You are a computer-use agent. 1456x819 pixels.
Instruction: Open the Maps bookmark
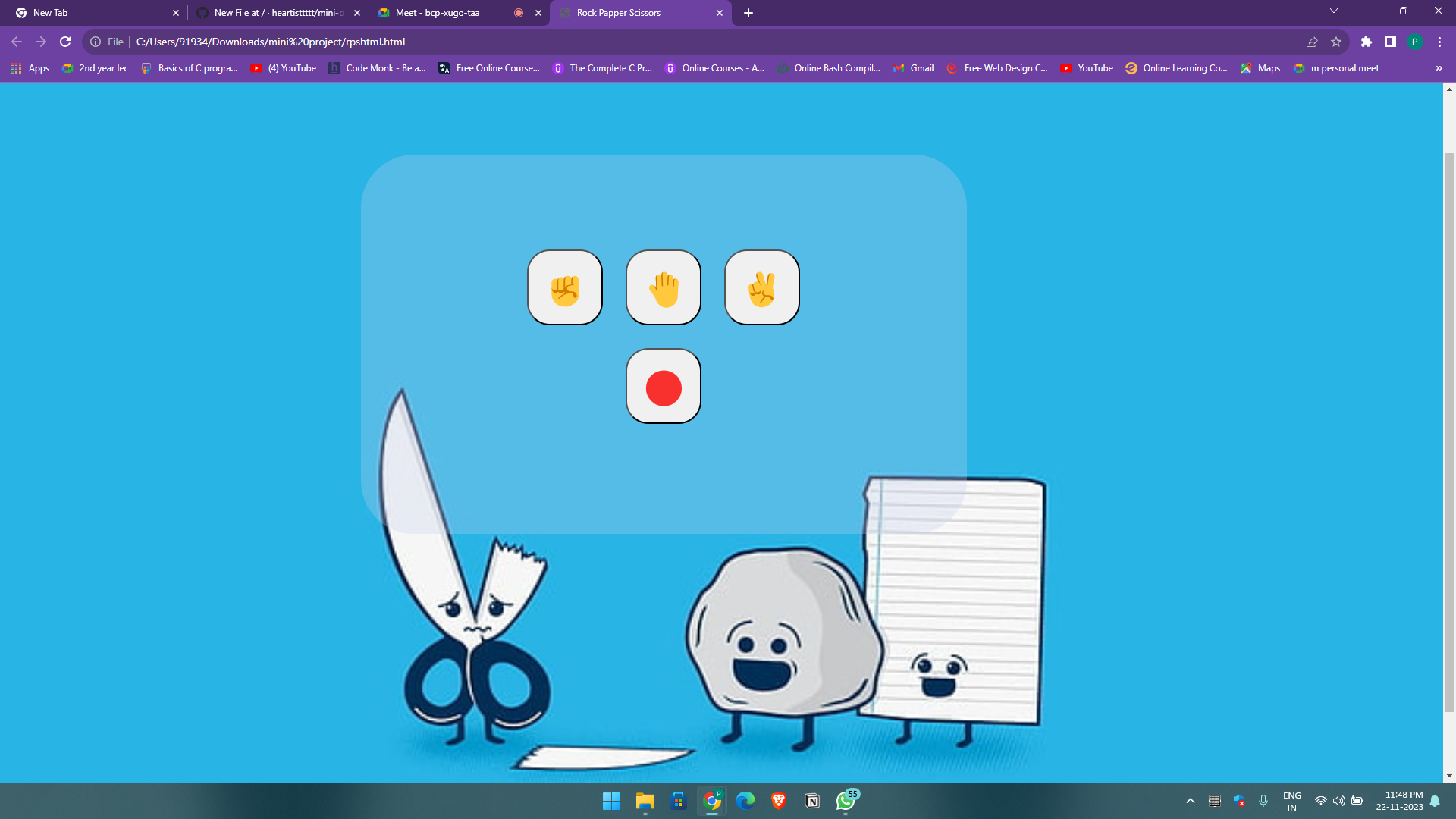point(1260,68)
